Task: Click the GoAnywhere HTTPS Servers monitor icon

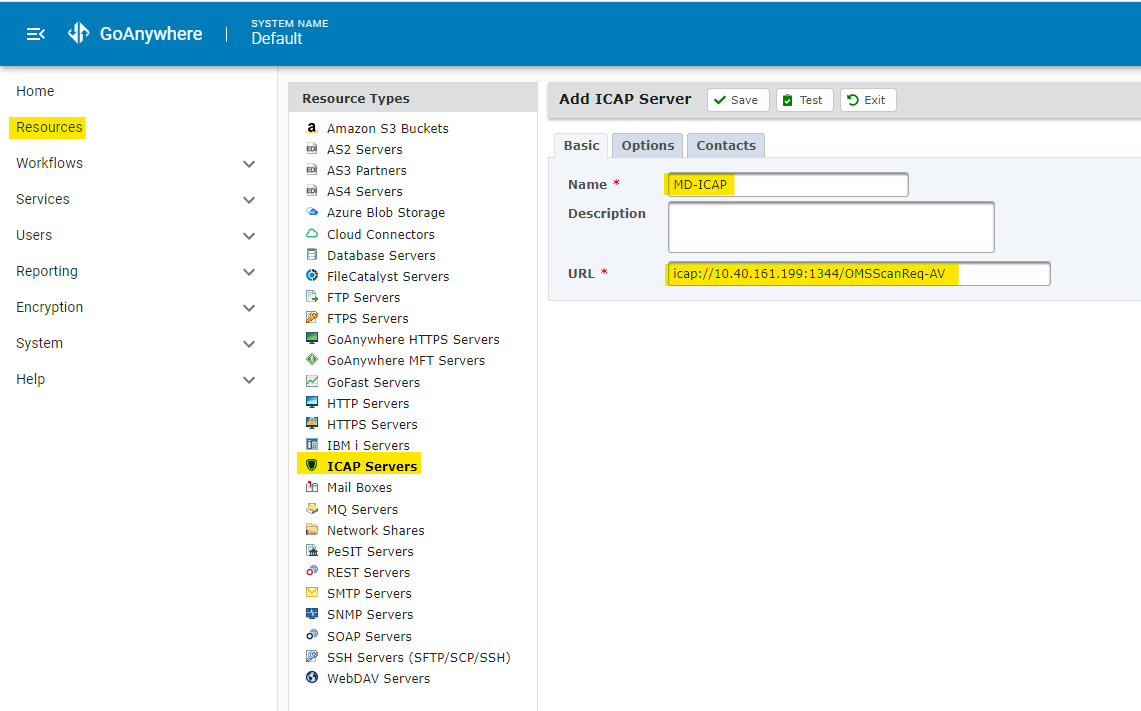Action: tap(312, 339)
